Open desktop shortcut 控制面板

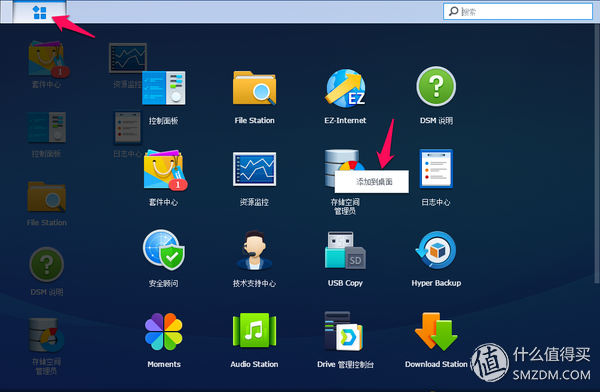[x=47, y=127]
